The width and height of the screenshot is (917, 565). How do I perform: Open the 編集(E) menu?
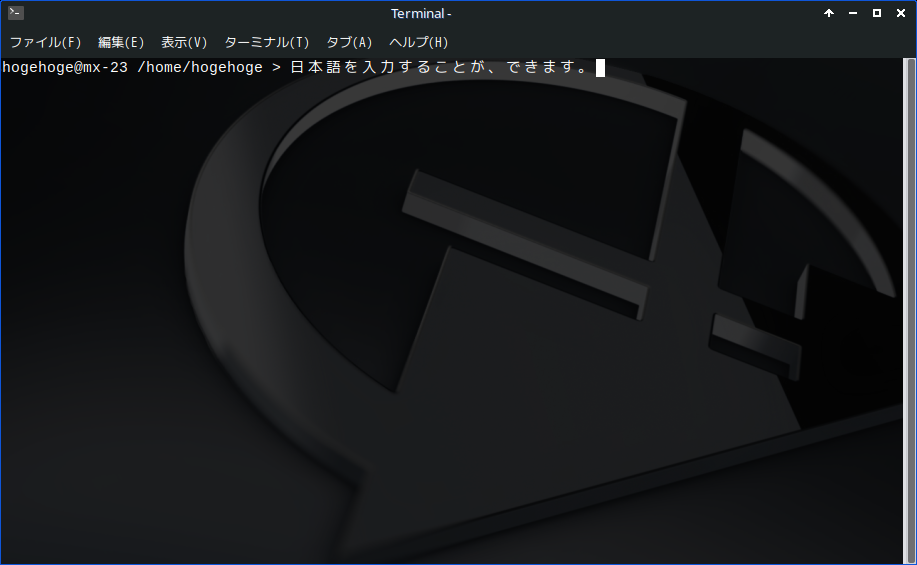[x=120, y=42]
